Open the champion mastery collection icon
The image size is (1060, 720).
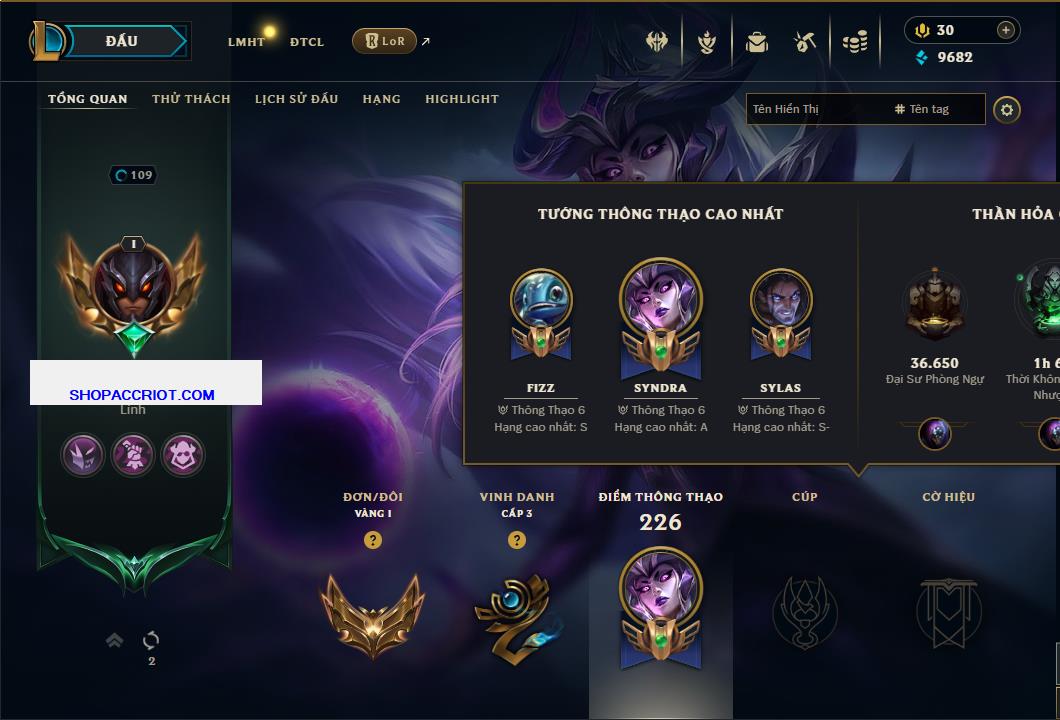tap(706, 42)
